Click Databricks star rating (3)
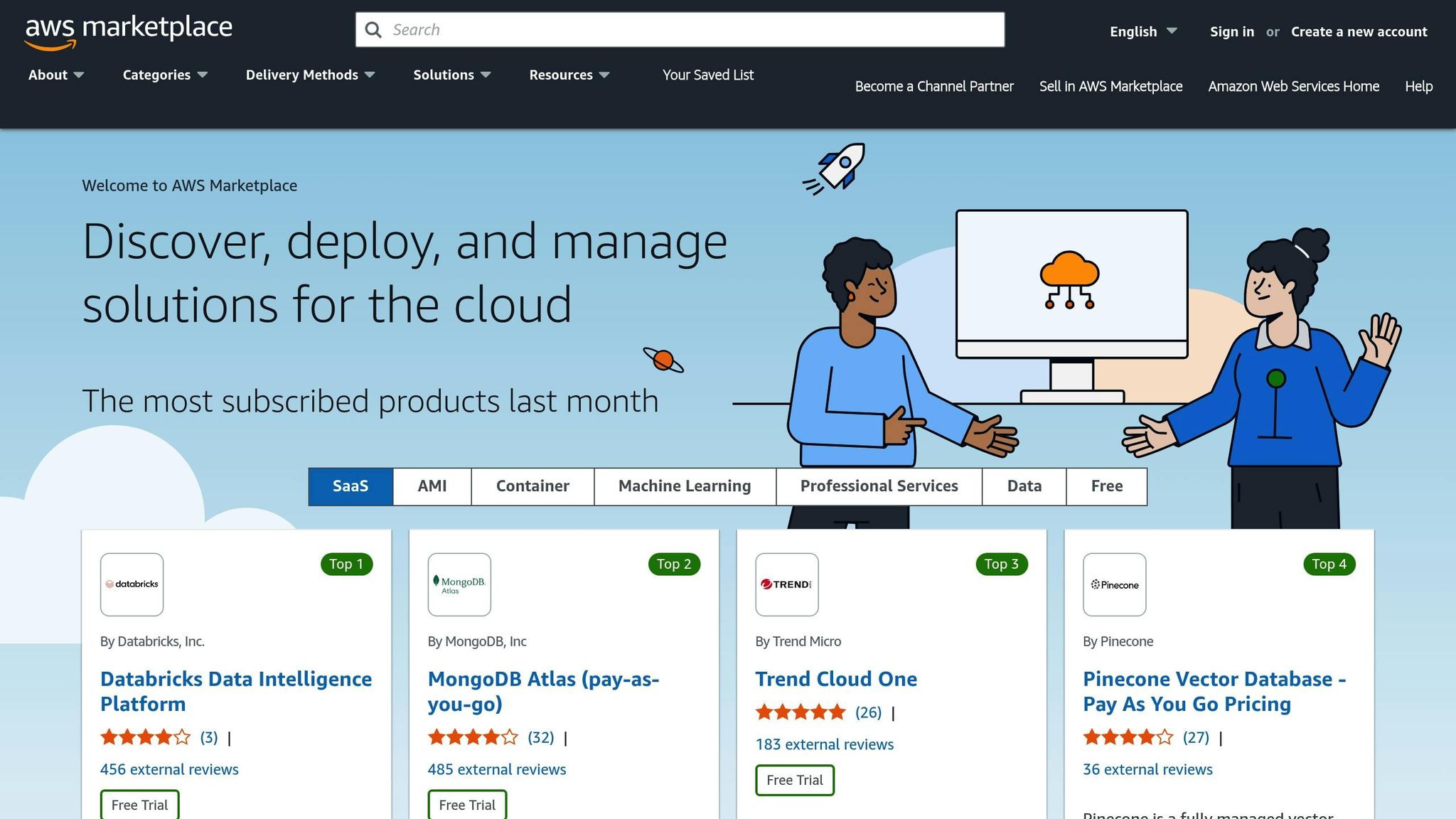The image size is (1456, 819). [x=159, y=737]
